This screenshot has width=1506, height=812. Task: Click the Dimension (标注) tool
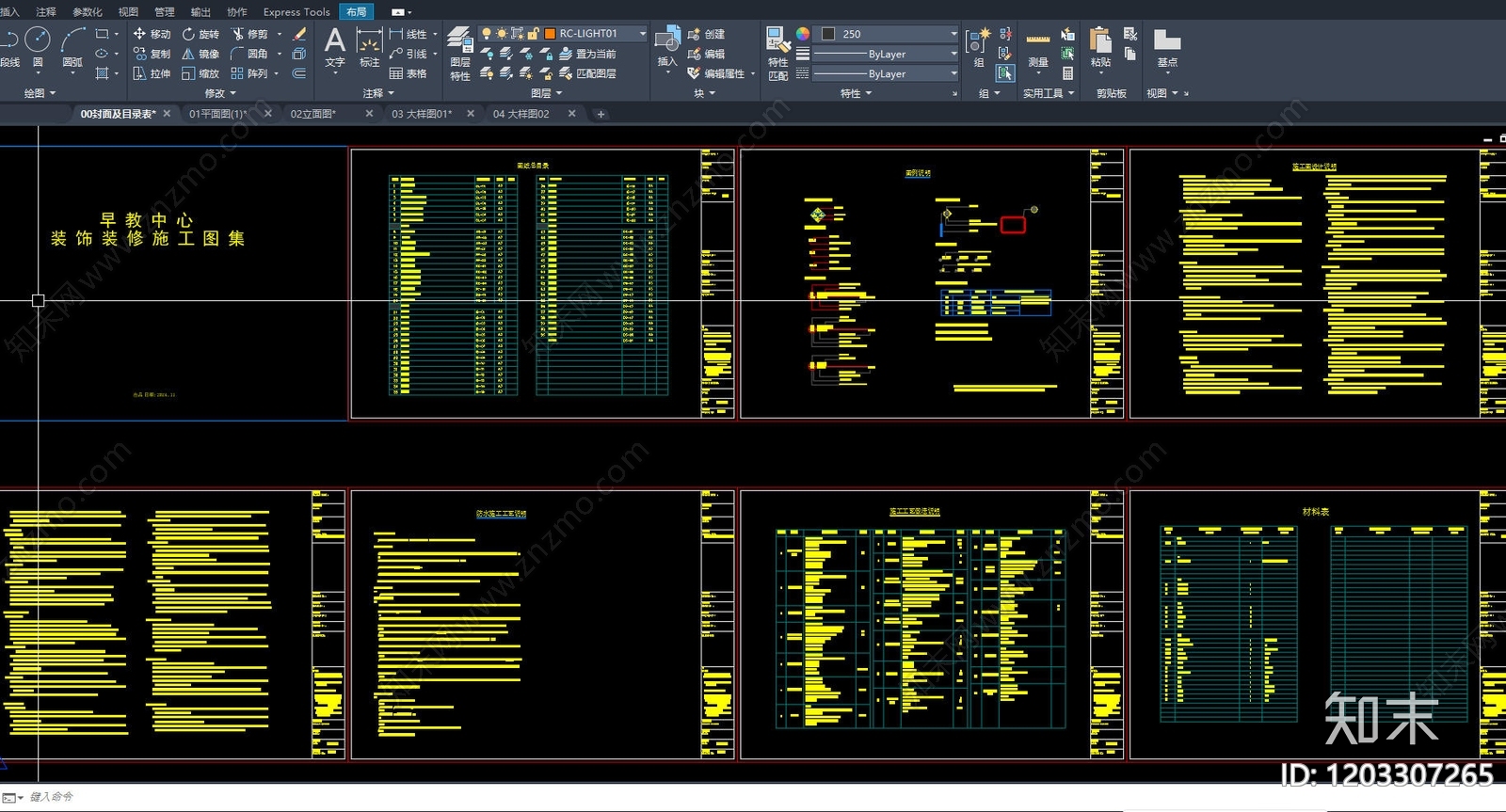(369, 47)
